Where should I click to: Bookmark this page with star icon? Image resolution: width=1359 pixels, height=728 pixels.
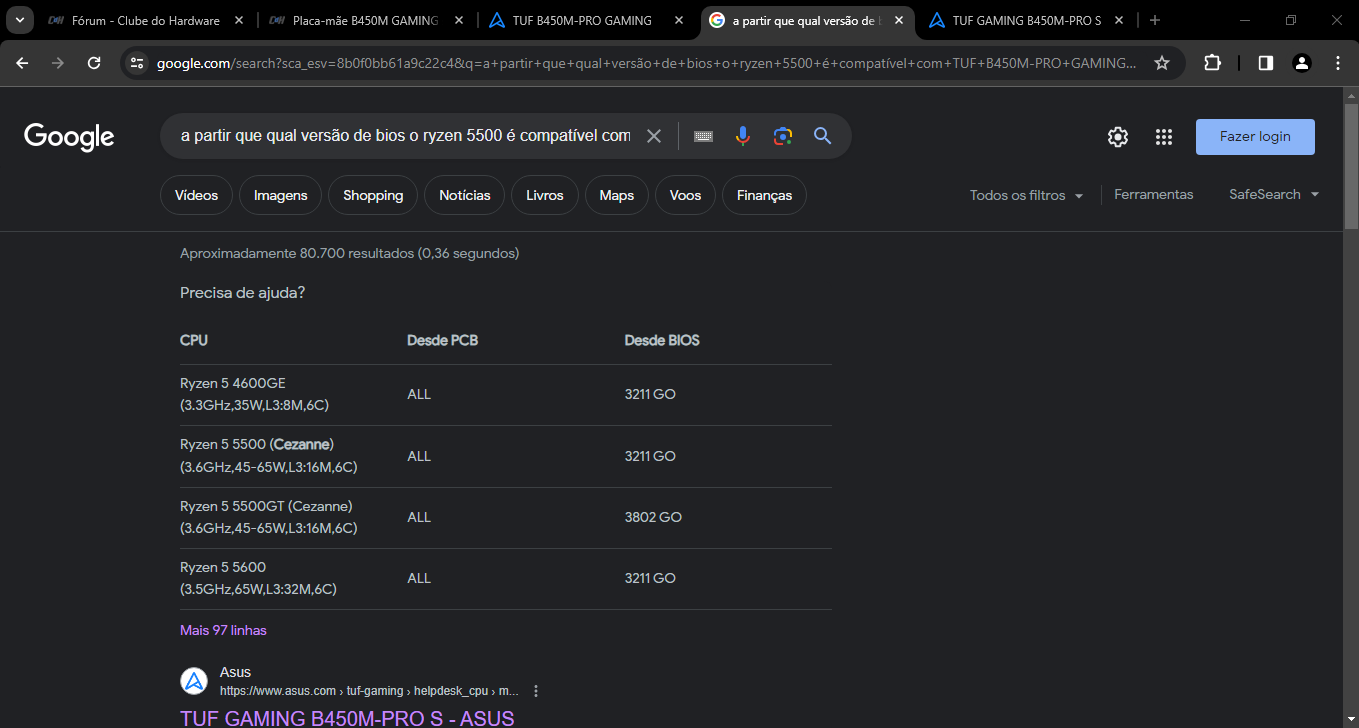click(x=1162, y=63)
